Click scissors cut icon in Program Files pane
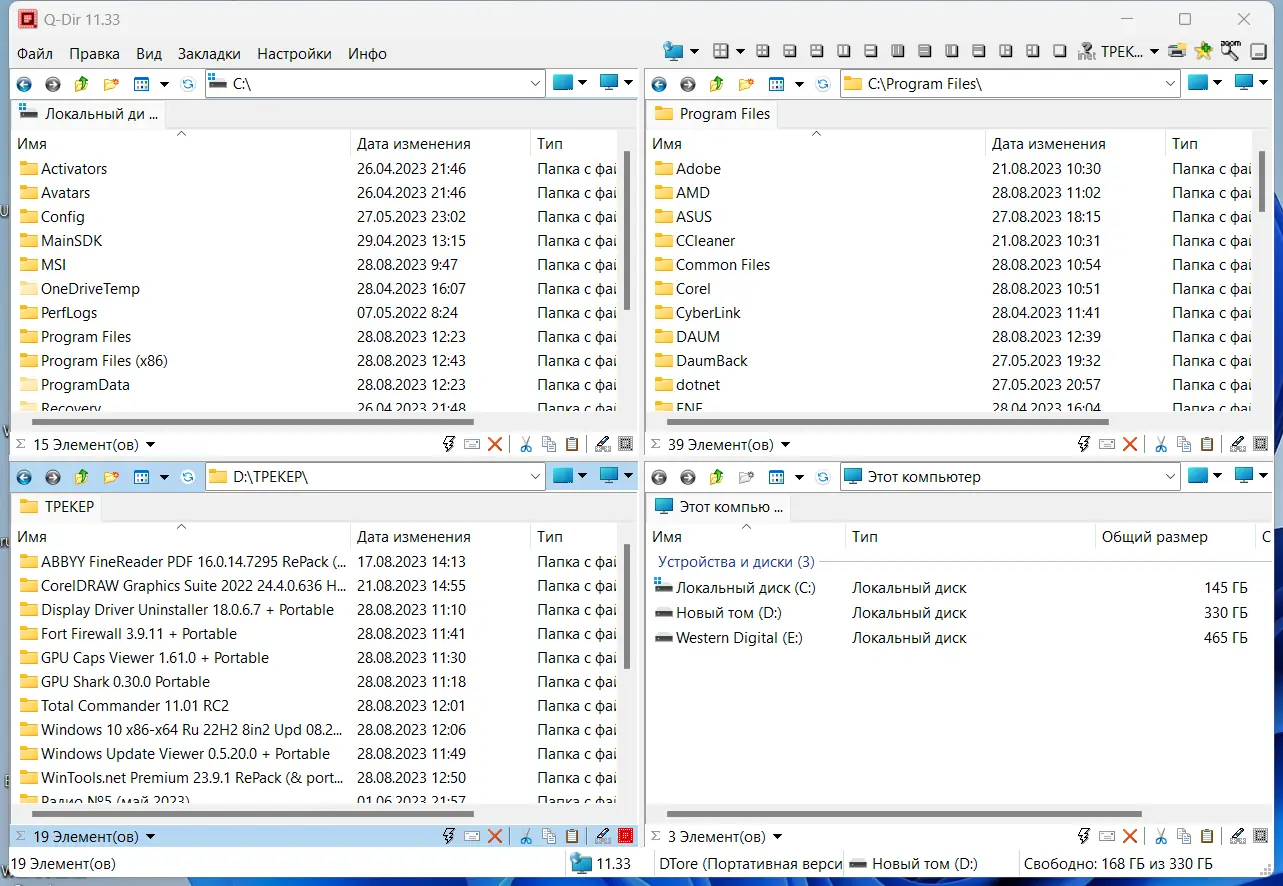Screen dimensions: 1283x886 point(1161,445)
